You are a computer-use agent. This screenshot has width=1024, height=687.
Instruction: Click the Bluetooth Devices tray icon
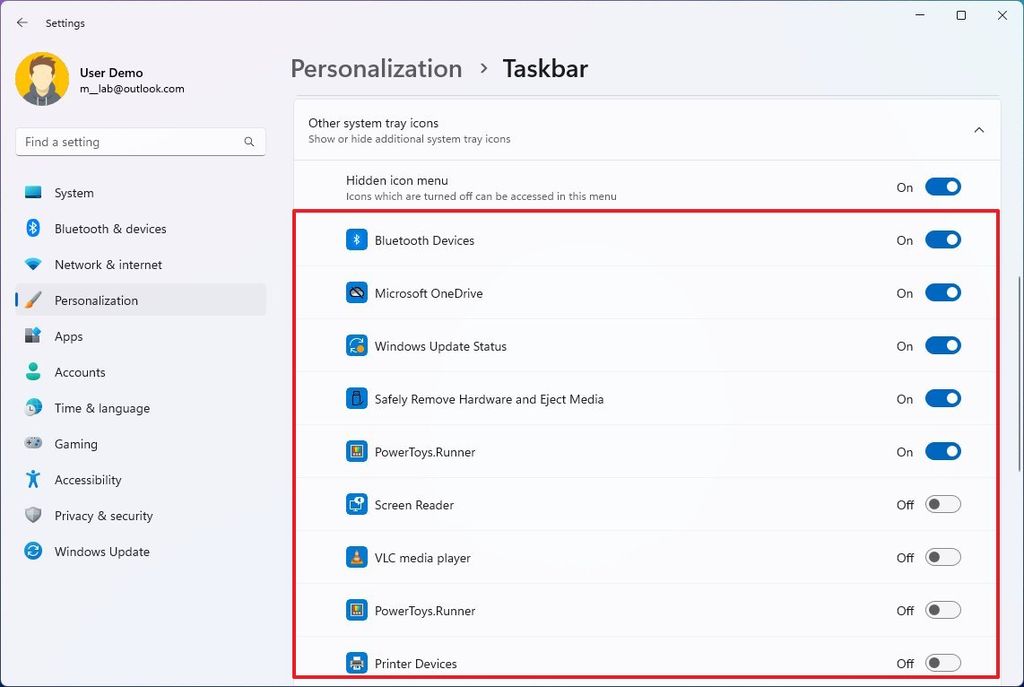357,240
